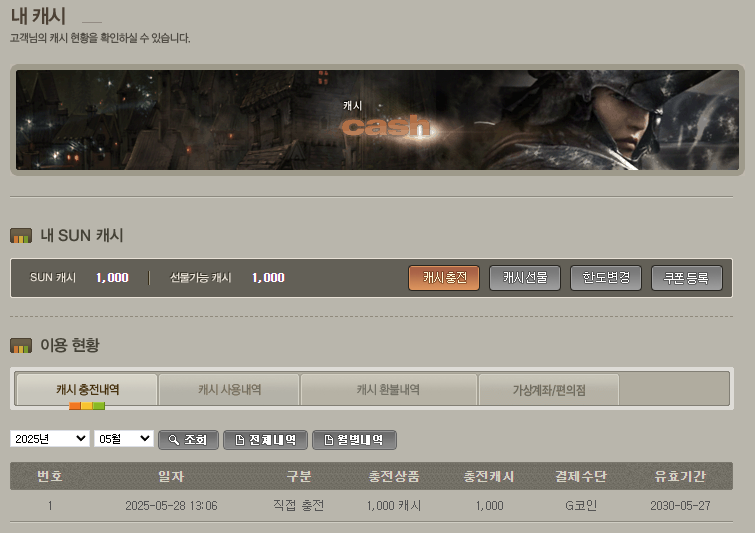Image resolution: width=755 pixels, height=533 pixels.
Task: Click the 전체내역 full history button
Action: [265, 440]
